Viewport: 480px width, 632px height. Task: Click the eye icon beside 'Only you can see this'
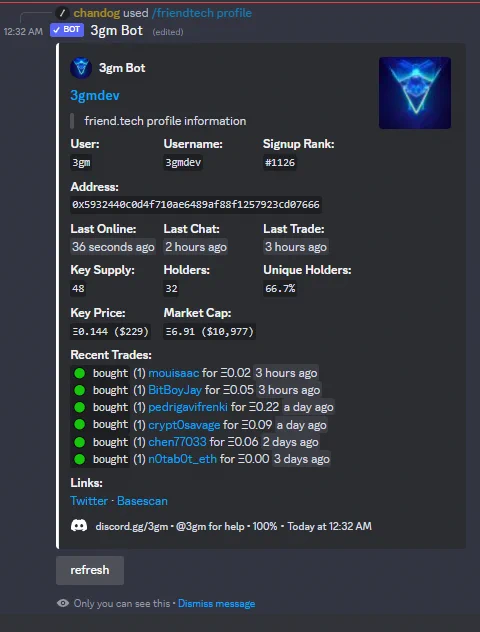point(63,603)
